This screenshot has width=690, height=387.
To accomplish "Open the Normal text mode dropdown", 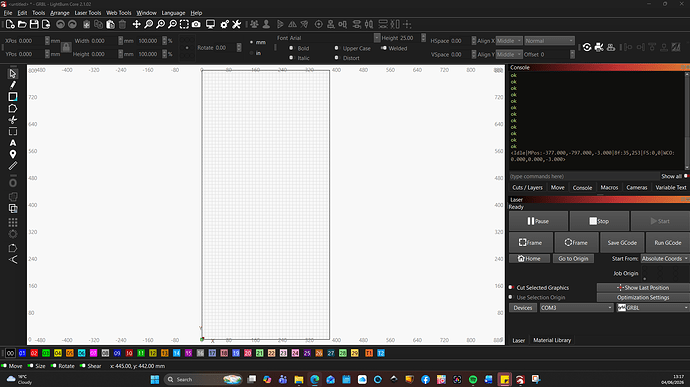I will coord(549,41).
